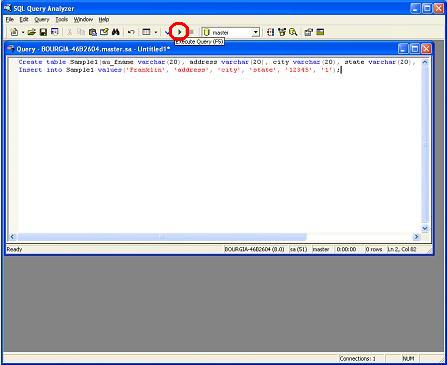
Task: Toggle the Show Results Pane icon
Action: (320, 32)
